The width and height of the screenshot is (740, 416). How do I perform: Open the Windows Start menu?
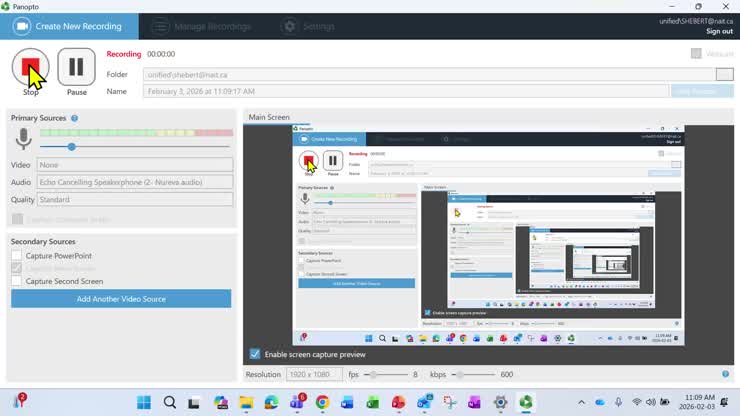[x=144, y=402]
